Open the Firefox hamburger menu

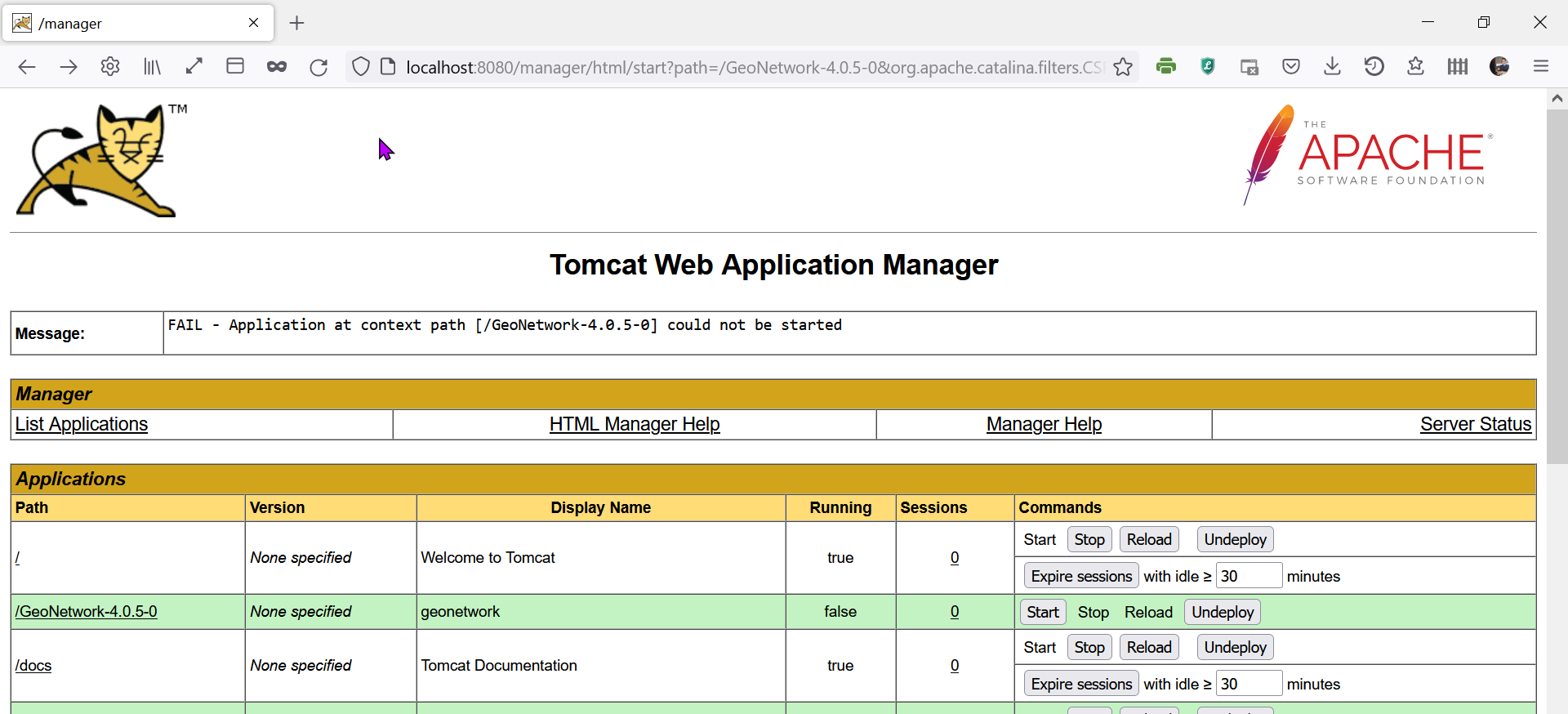[1541, 67]
